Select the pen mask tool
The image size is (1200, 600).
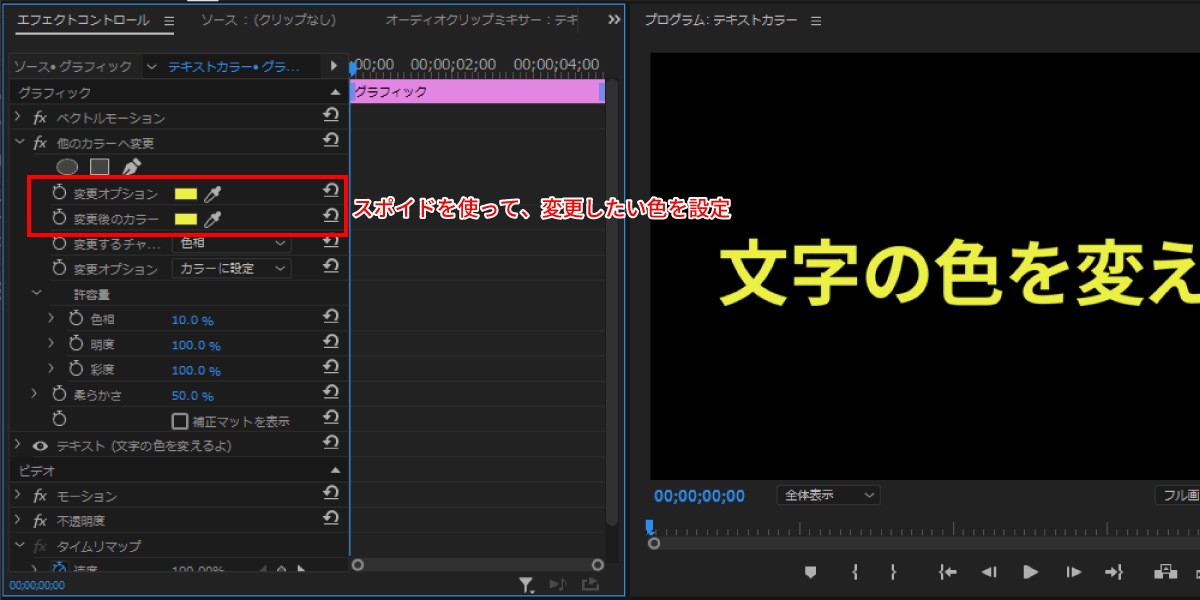[x=132, y=167]
